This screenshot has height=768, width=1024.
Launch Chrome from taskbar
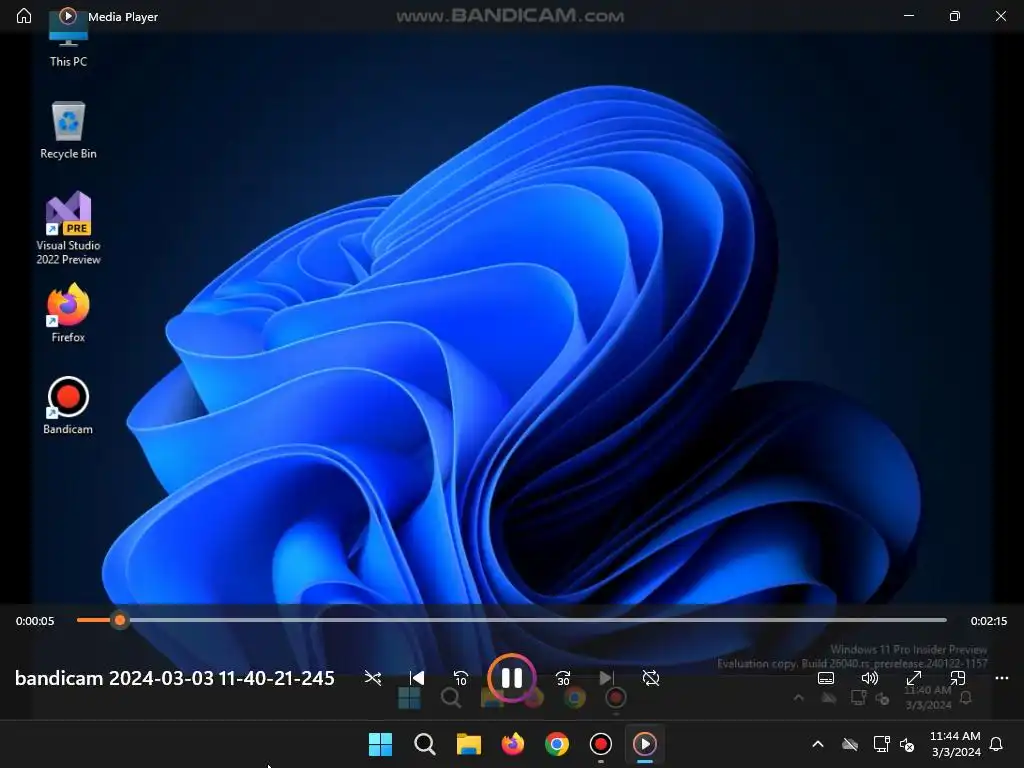coord(556,744)
